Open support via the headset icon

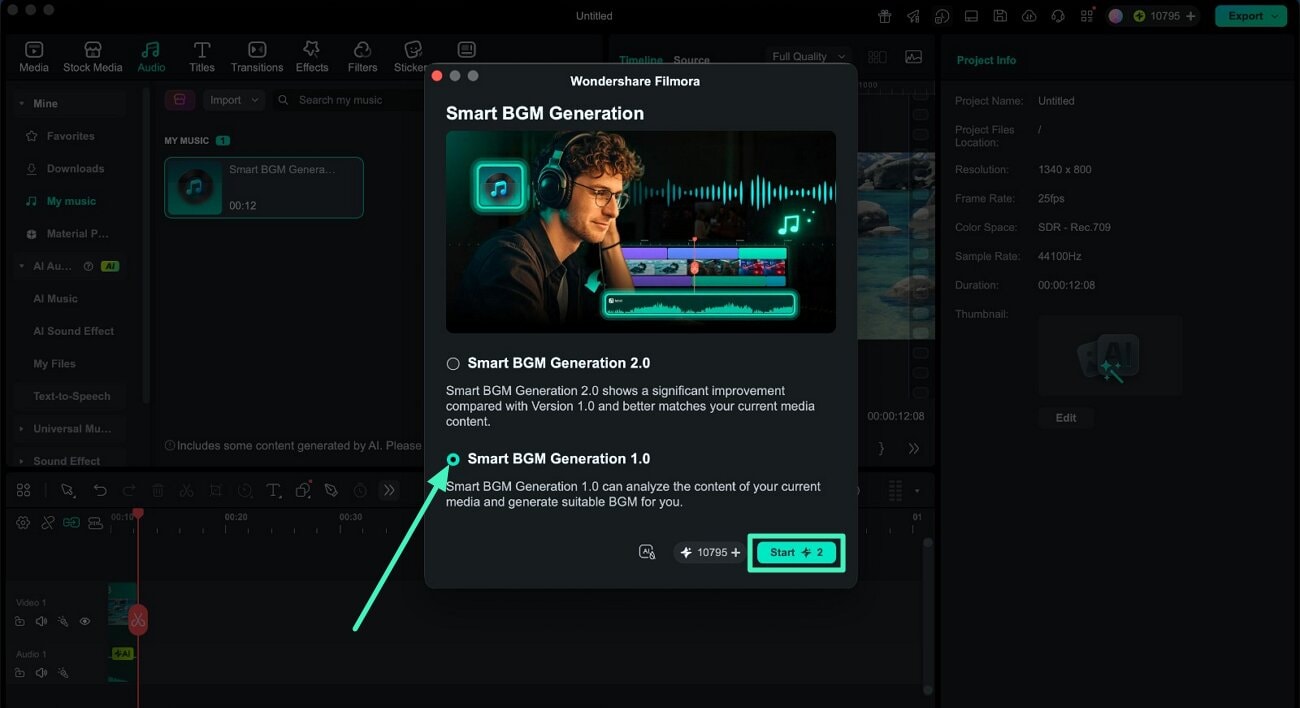tap(1058, 16)
